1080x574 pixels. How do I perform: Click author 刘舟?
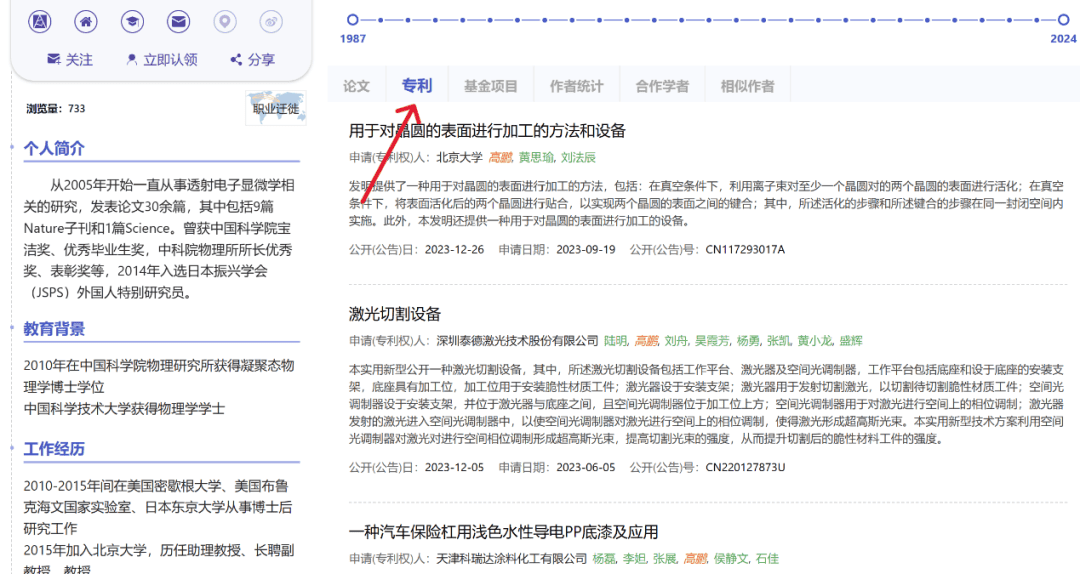(676, 341)
